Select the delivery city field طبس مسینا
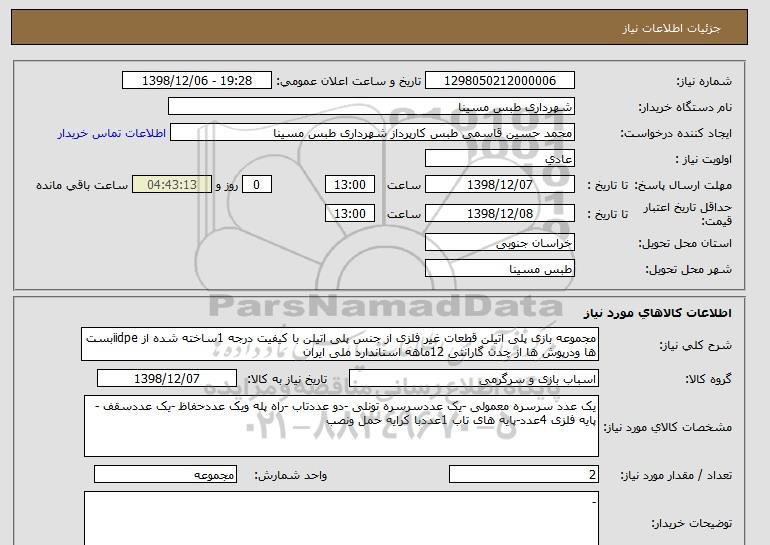The width and height of the screenshot is (770, 545). point(499,269)
